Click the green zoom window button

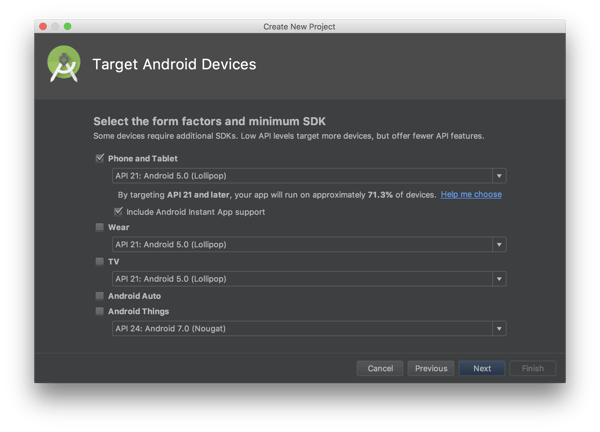[x=68, y=25]
